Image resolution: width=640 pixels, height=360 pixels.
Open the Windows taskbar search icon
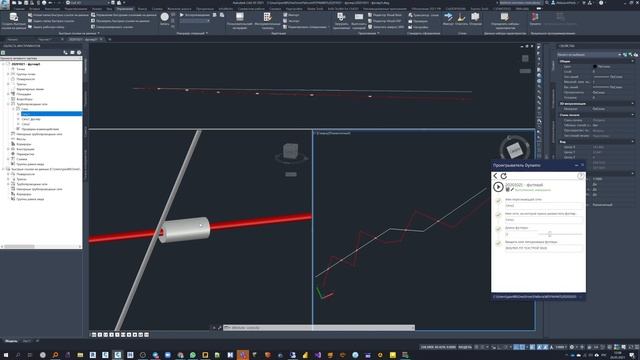(x=18, y=355)
